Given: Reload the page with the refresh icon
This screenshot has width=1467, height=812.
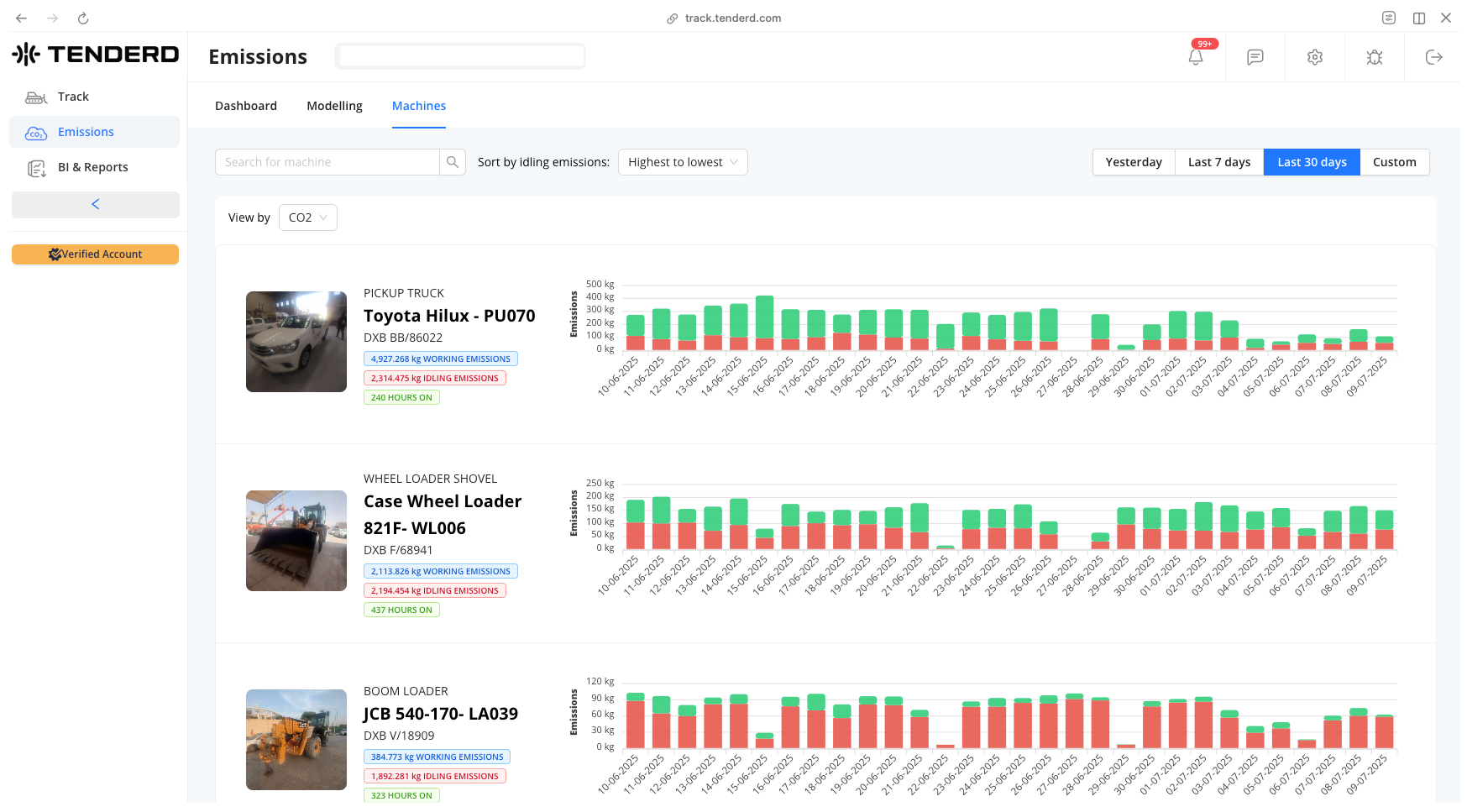Looking at the screenshot, I should pyautogui.click(x=83, y=18).
